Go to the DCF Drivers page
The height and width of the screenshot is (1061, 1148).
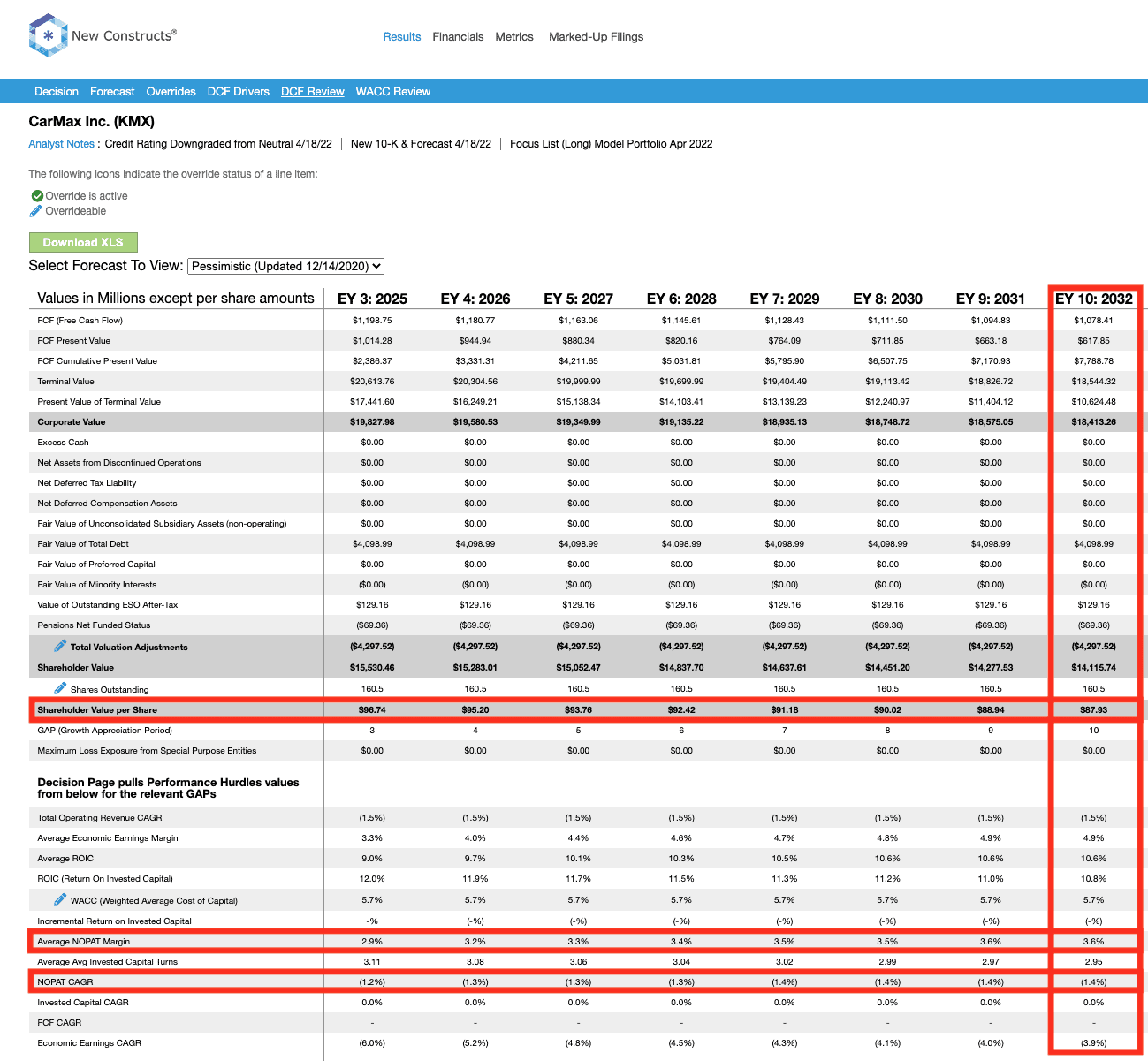pyautogui.click(x=239, y=92)
